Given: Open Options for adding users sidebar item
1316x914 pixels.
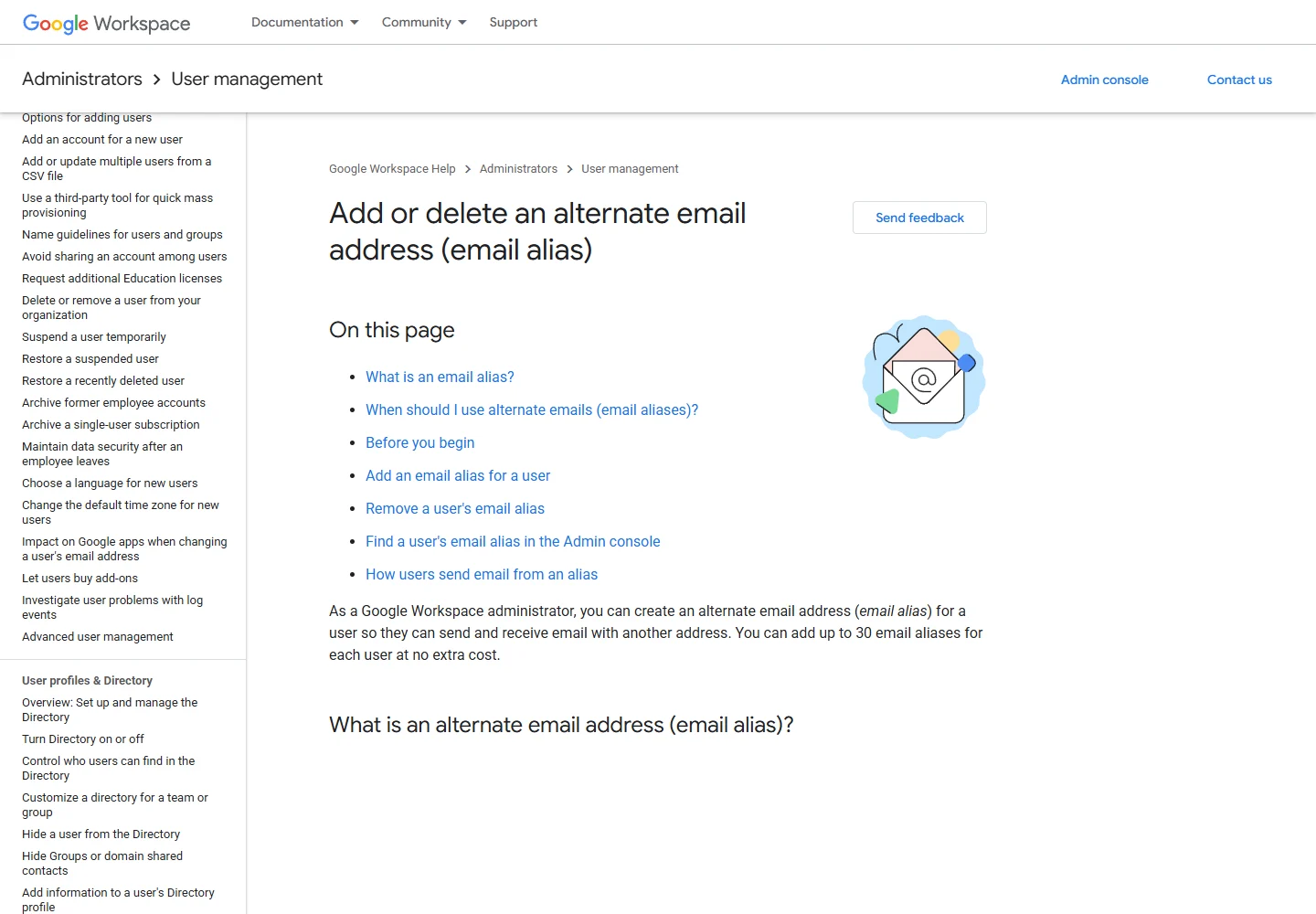Looking at the screenshot, I should (87, 118).
